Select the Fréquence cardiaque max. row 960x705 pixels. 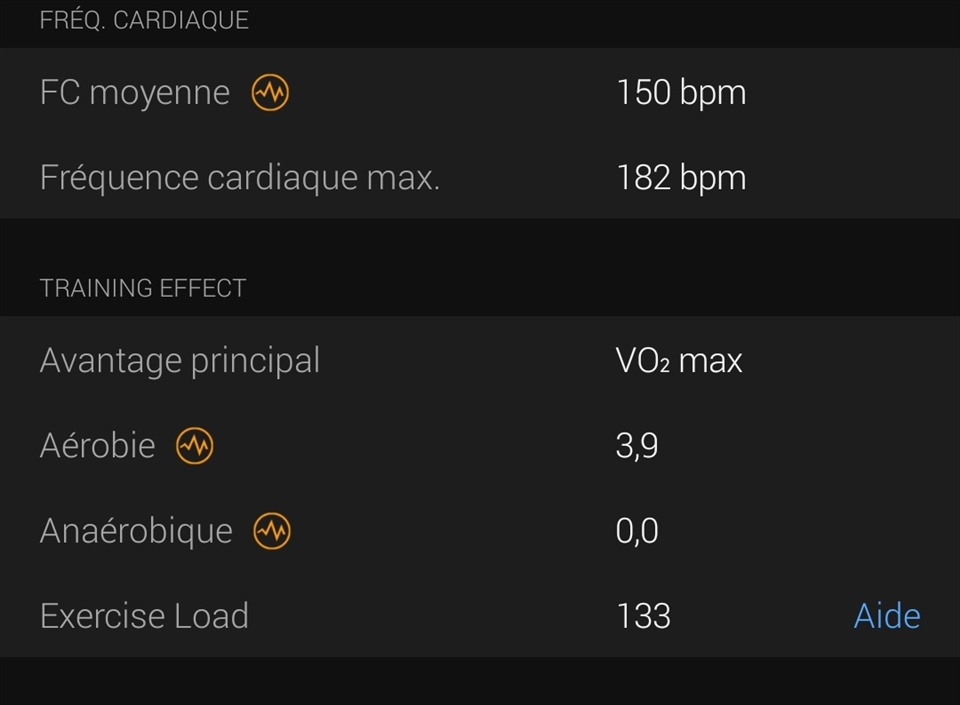tap(480, 177)
